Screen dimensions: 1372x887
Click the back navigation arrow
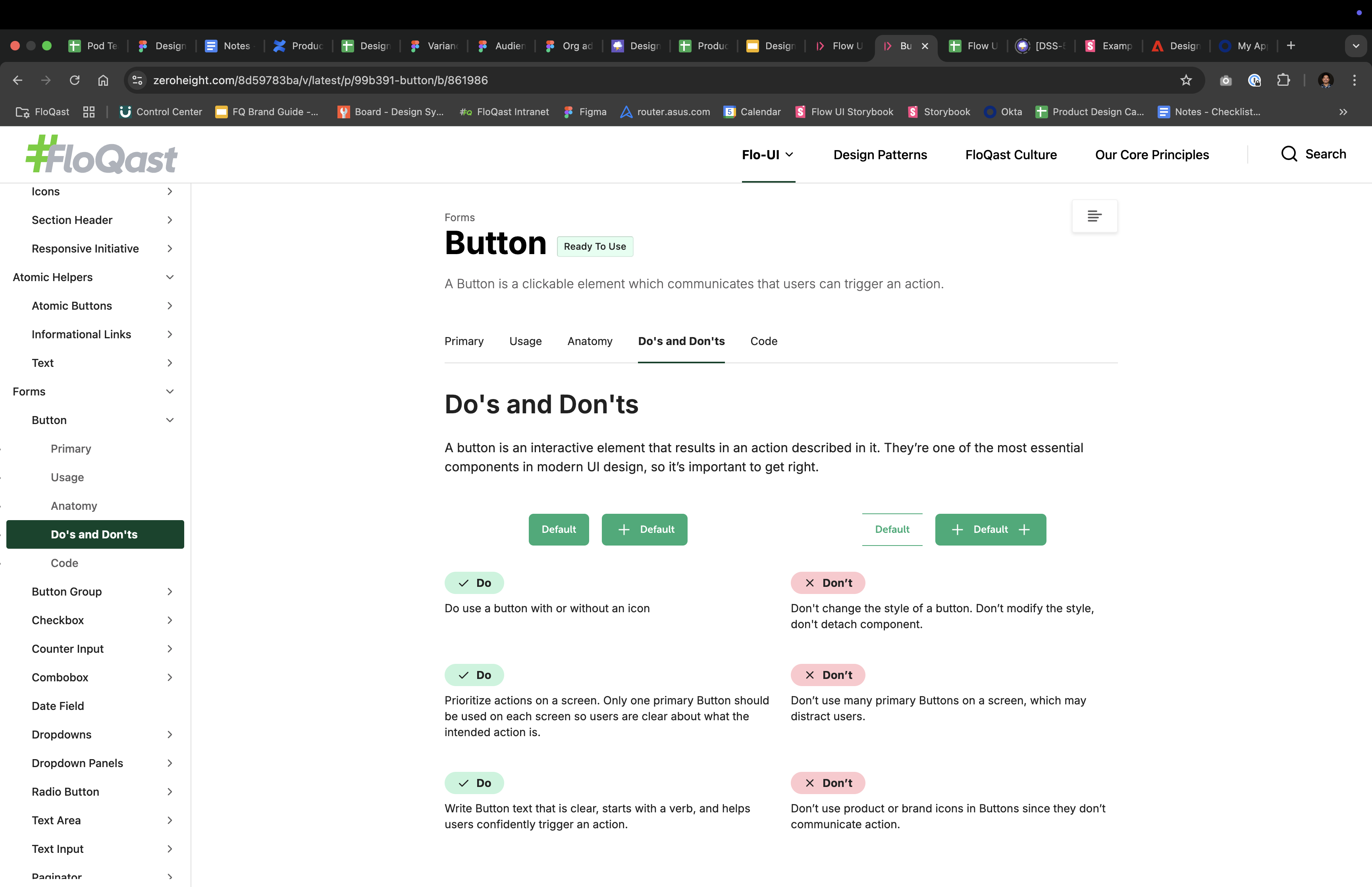tap(17, 80)
